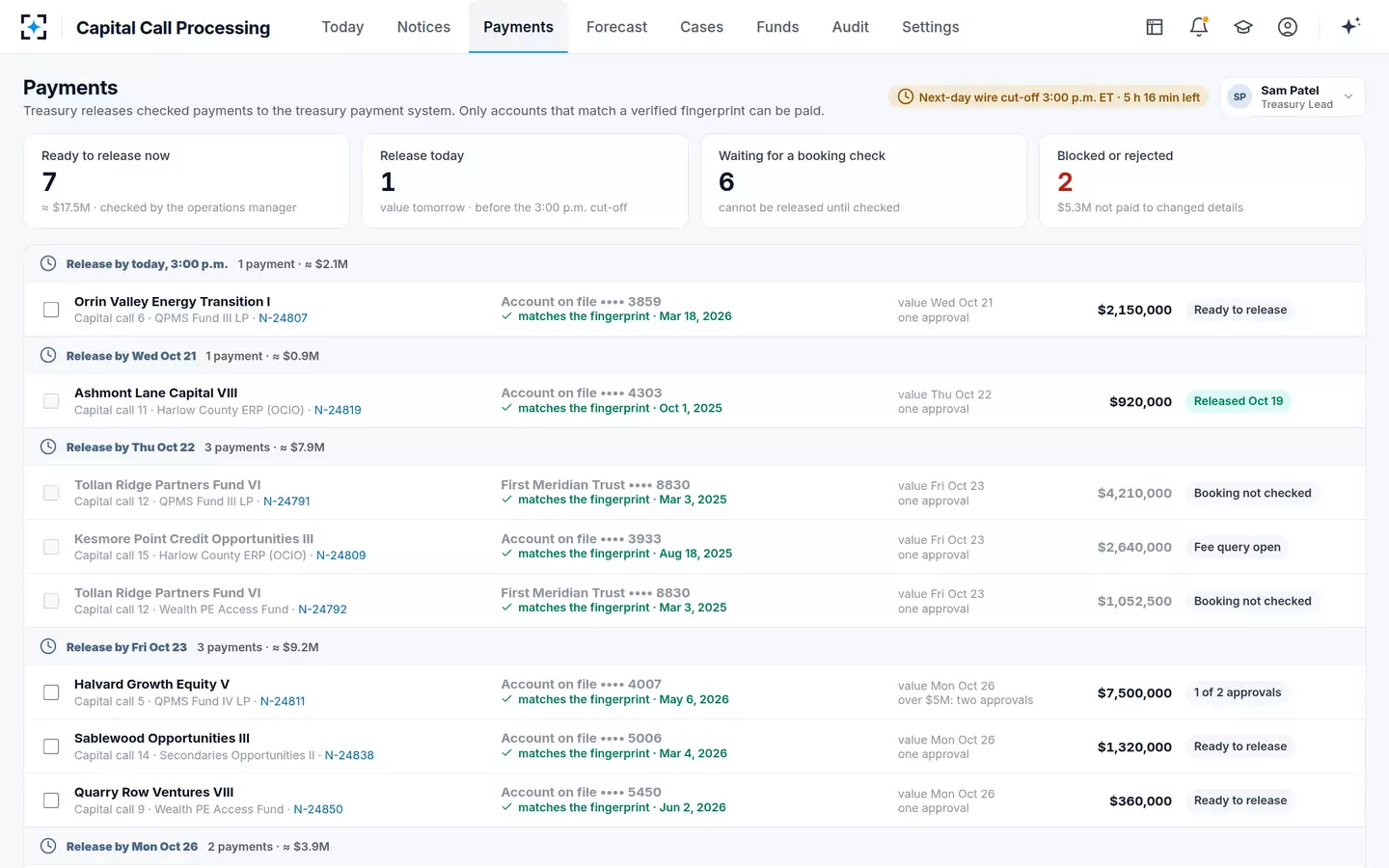Open the Waiting for a booking check card
The height and width of the screenshot is (868, 1389).
[x=863, y=181]
